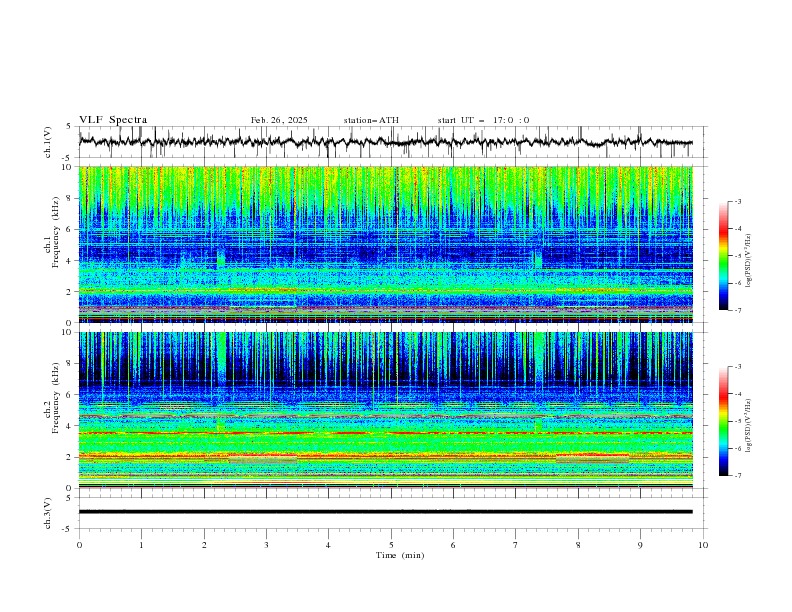This screenshot has height=612, width=792.
Task: Click time axis tick label "10"
Action: click(703, 545)
